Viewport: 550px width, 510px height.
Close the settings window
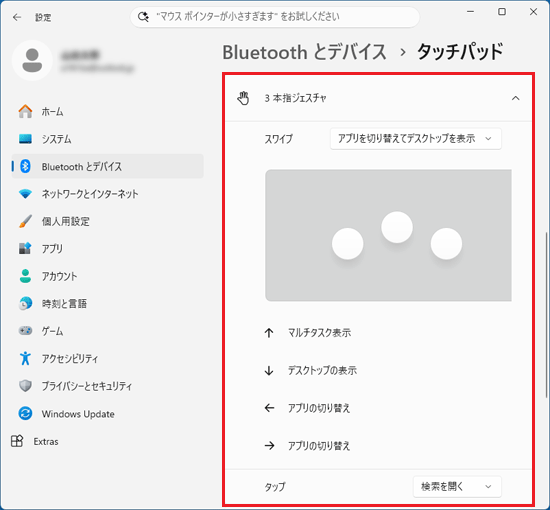click(x=533, y=12)
